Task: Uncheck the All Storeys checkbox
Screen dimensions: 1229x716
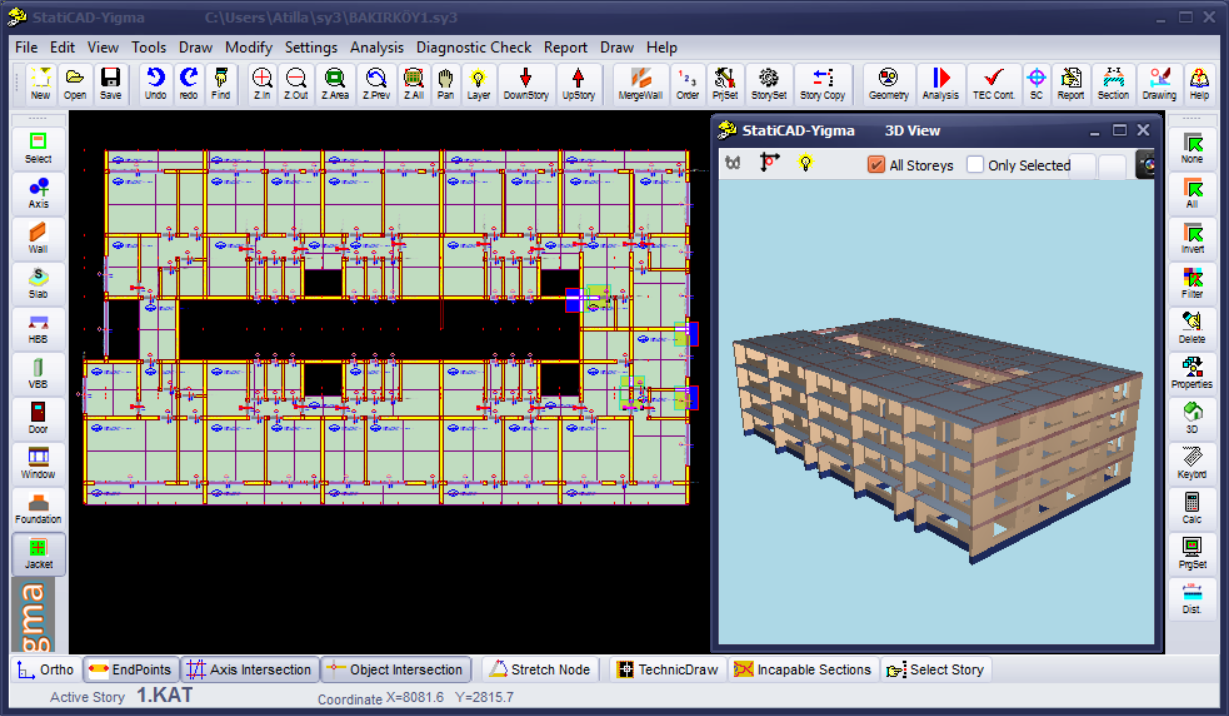Action: (877, 165)
